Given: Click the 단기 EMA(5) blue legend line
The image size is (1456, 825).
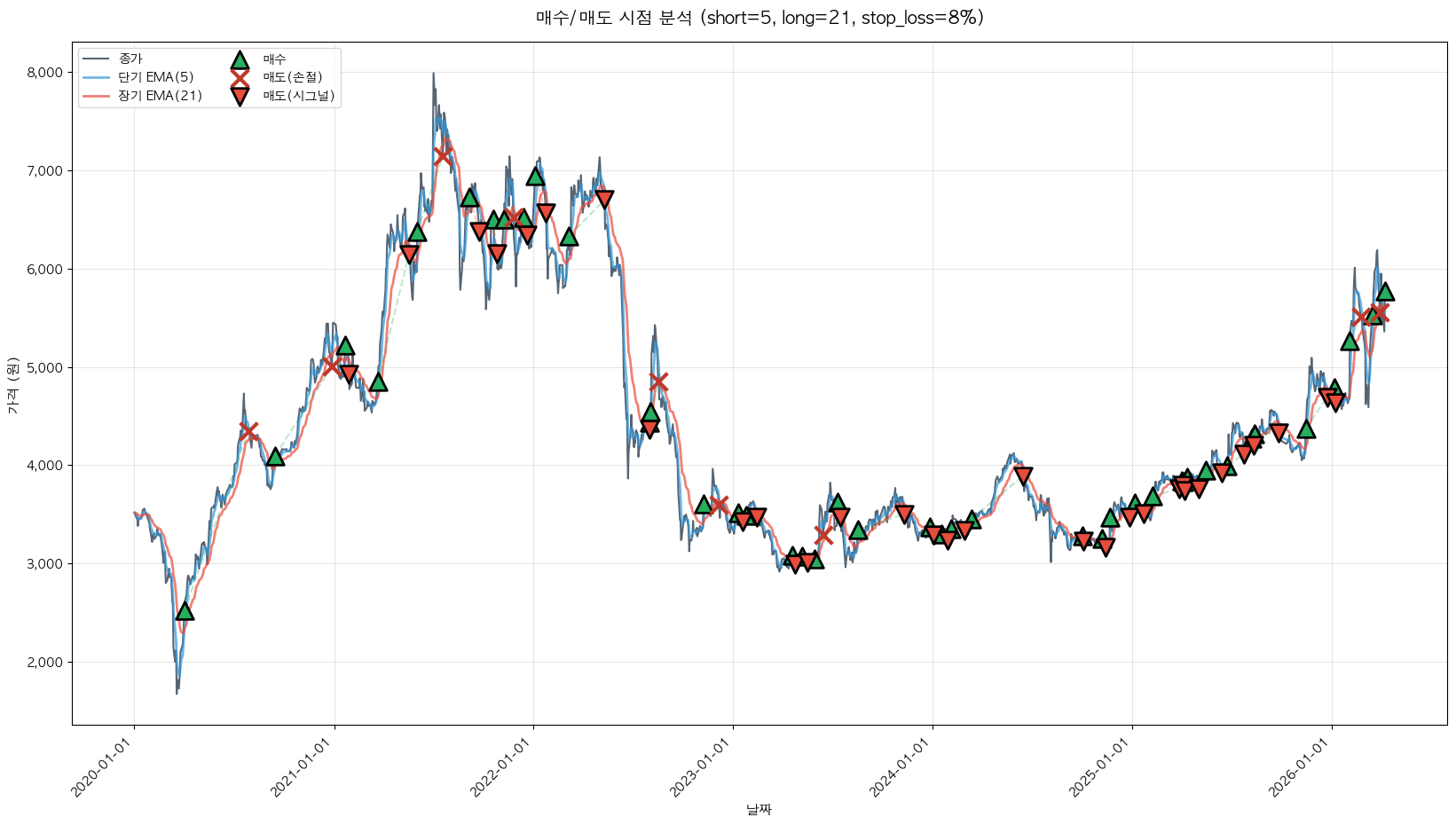Looking at the screenshot, I should click(x=98, y=78).
